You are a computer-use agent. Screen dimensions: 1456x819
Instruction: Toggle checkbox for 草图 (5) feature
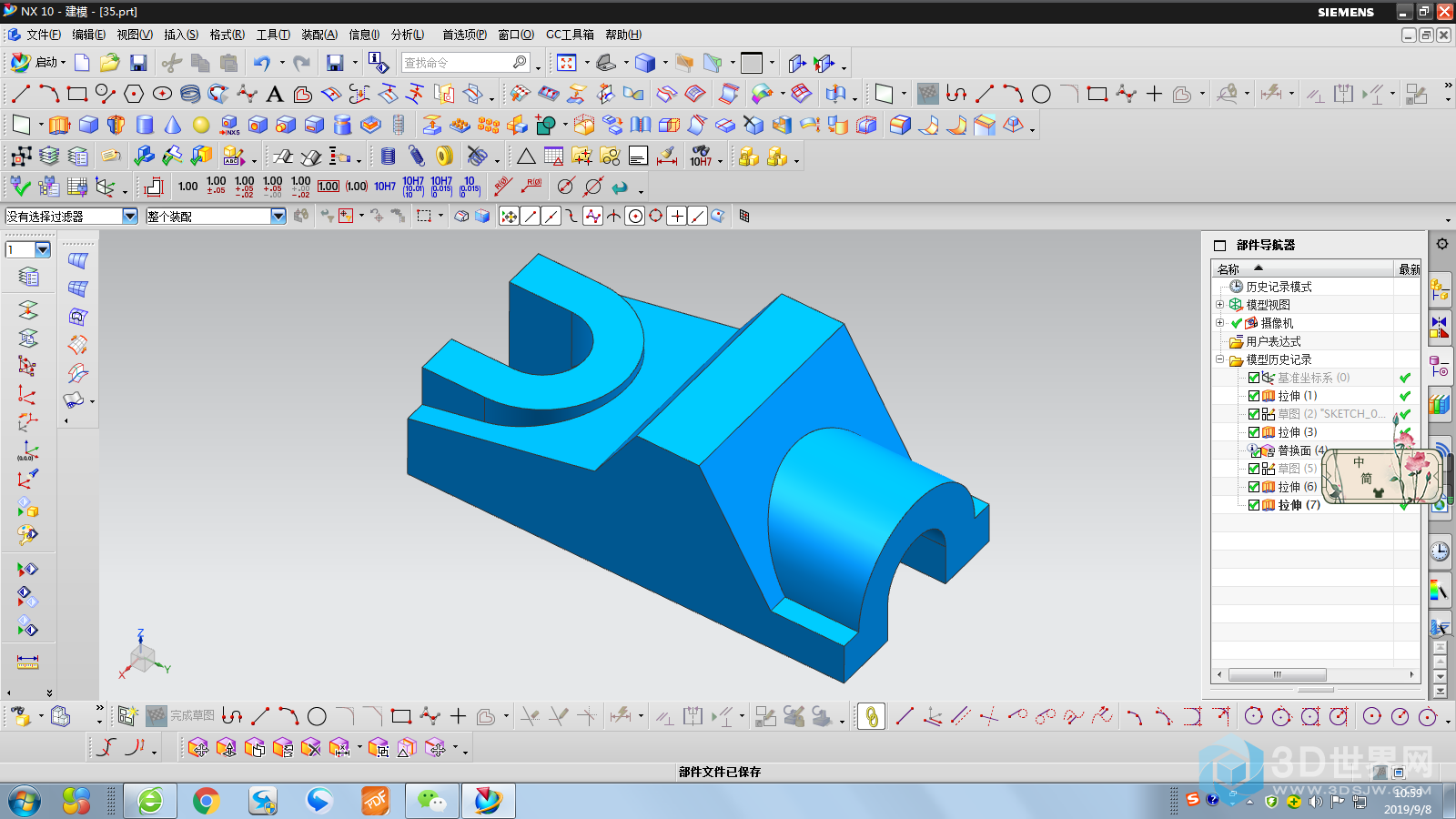(1254, 469)
